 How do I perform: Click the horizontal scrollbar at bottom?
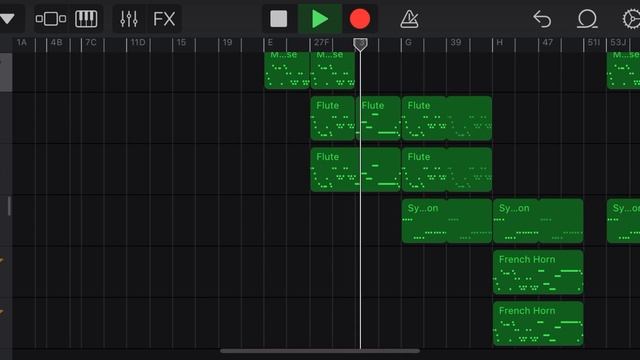(320, 351)
